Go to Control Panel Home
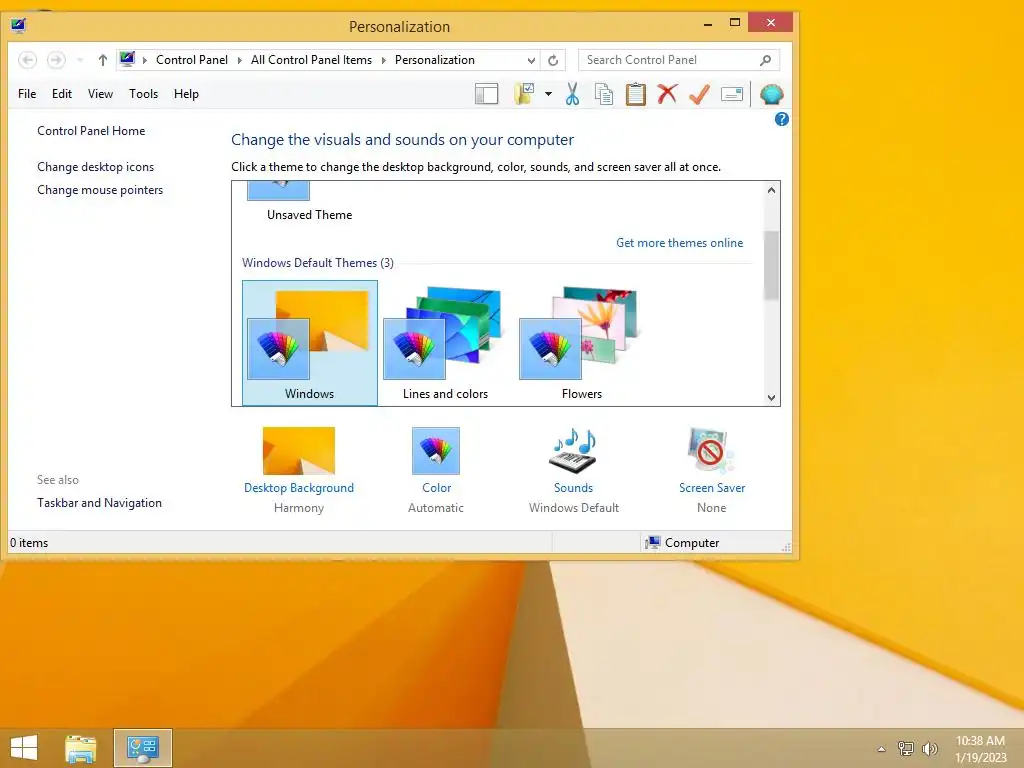Viewport: 1024px width, 768px height. pos(91,131)
